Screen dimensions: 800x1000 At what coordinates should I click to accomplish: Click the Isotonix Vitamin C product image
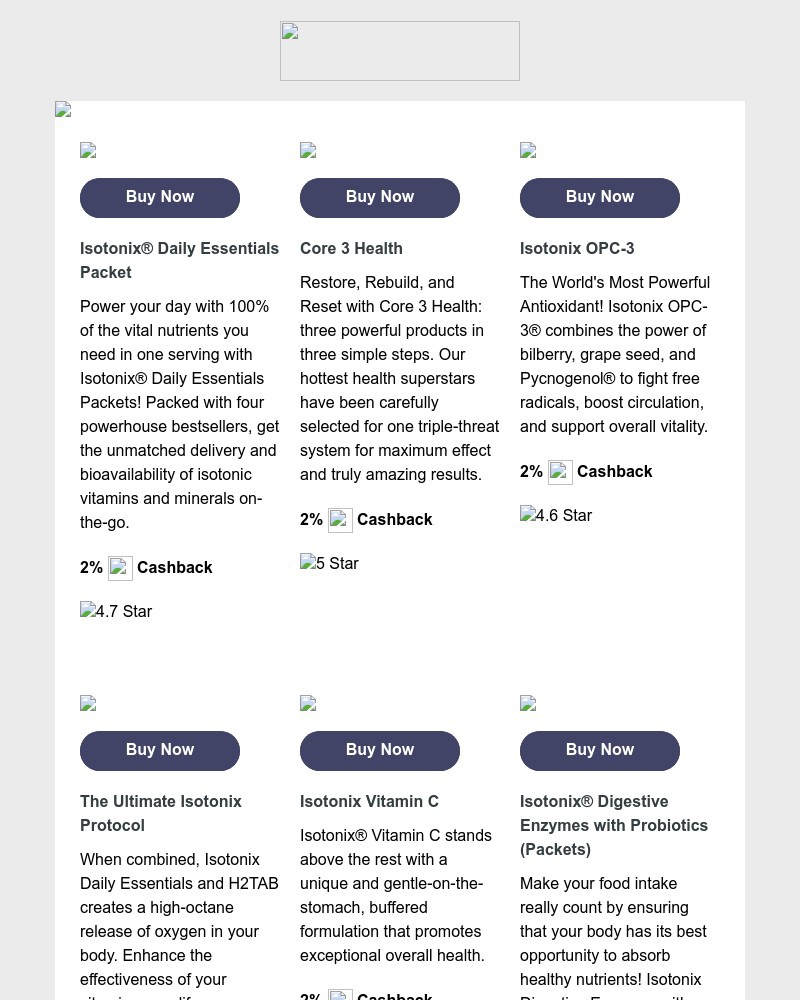click(308, 704)
